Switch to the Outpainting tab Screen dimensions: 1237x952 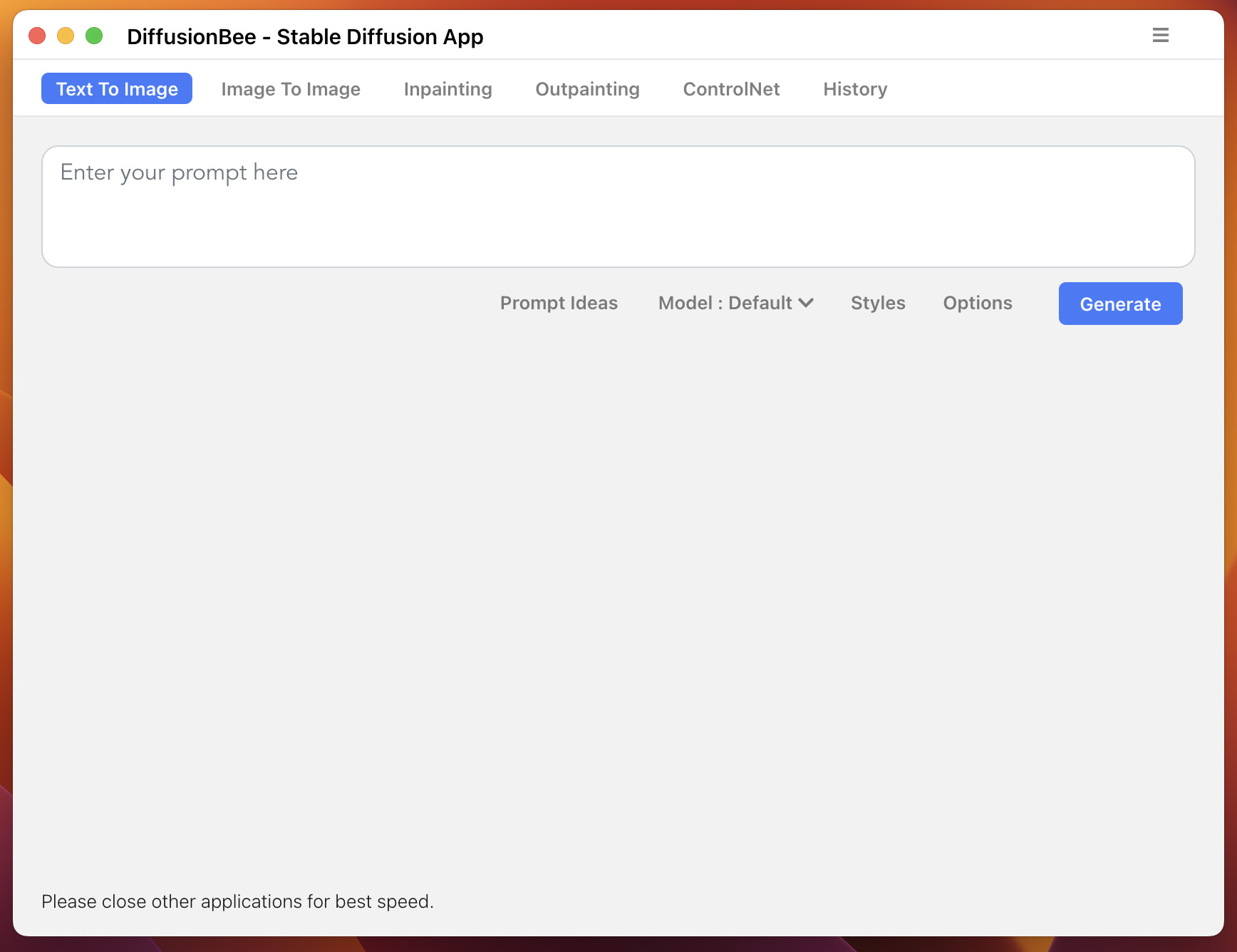click(x=586, y=88)
